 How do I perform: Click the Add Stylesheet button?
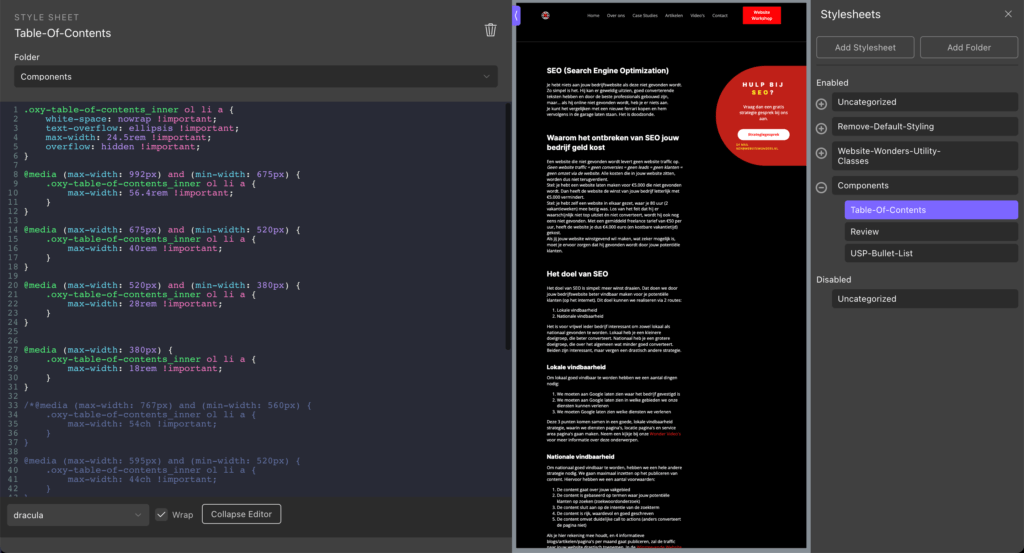pyautogui.click(x=865, y=48)
